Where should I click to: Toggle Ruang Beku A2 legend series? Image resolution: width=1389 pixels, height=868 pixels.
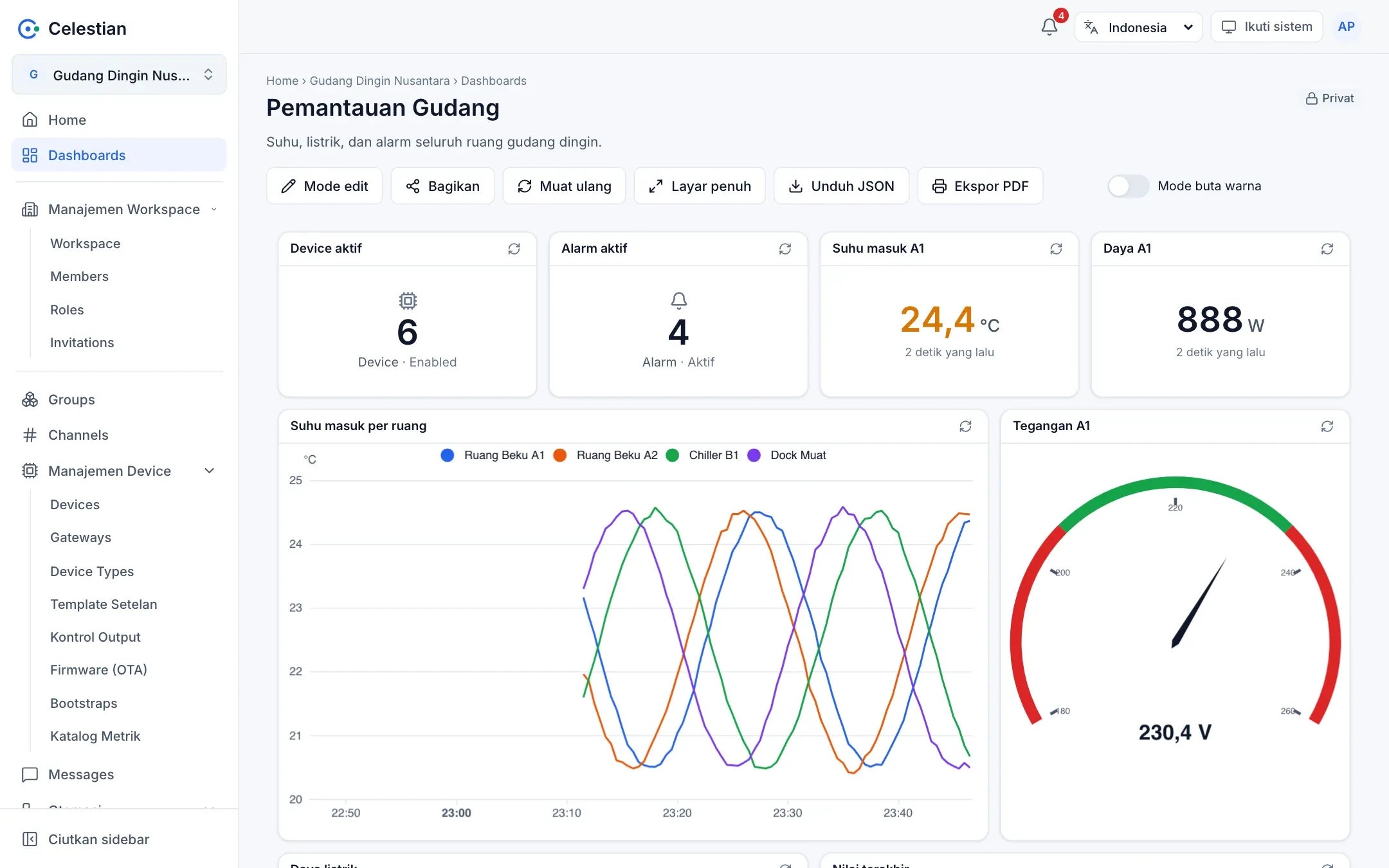605,455
